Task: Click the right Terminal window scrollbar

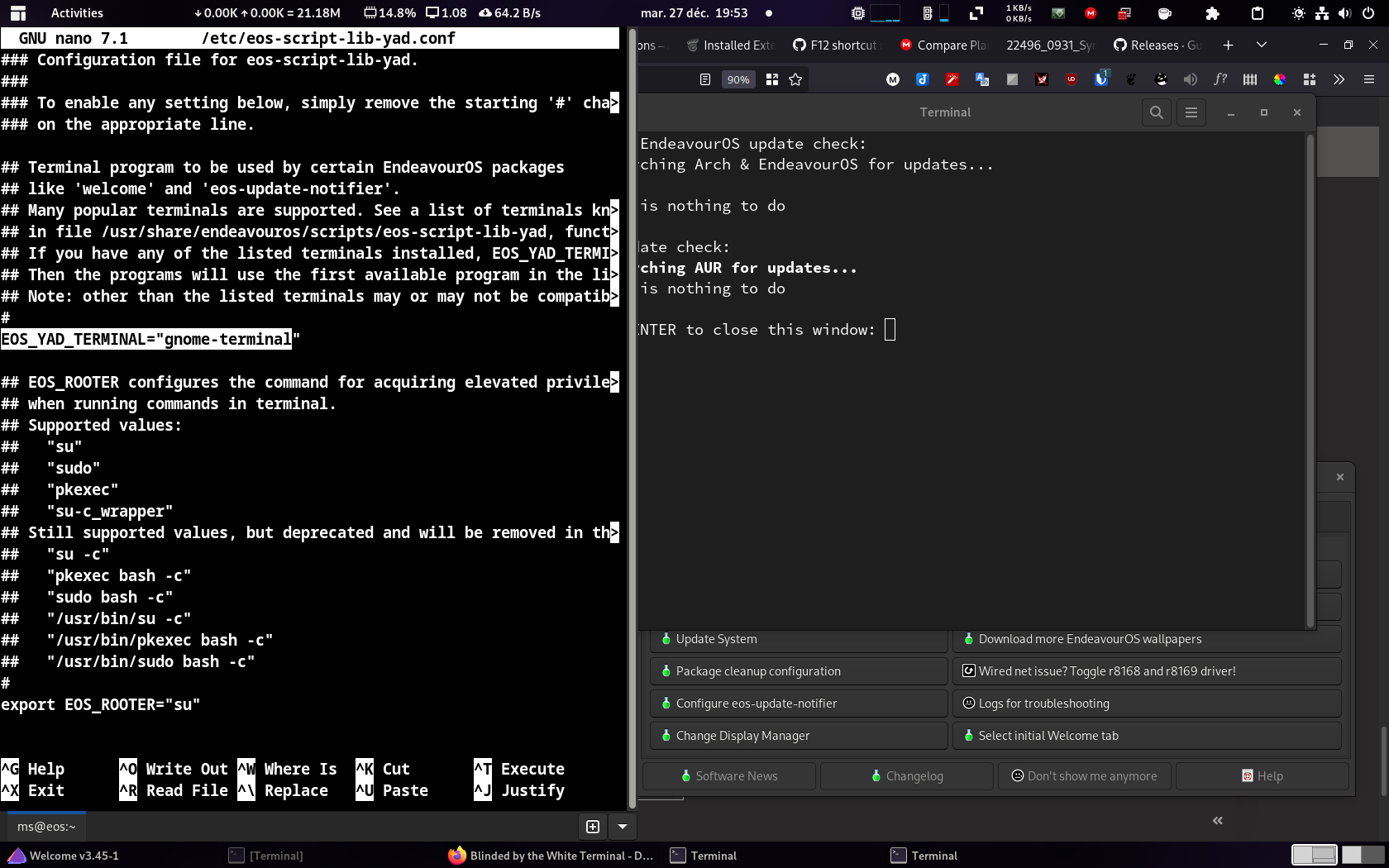Action: point(1310,380)
